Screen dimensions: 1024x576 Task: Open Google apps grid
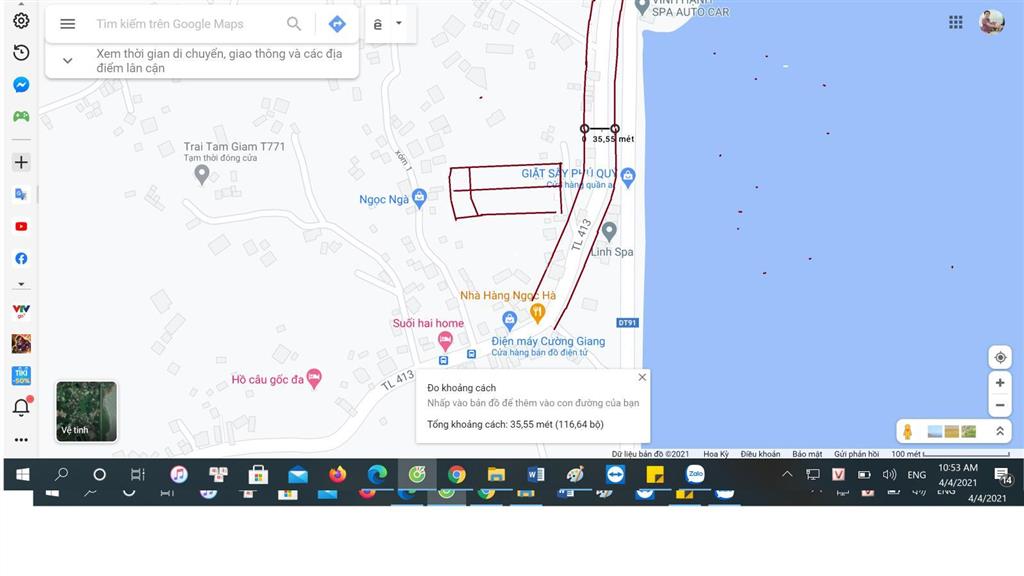(x=956, y=22)
